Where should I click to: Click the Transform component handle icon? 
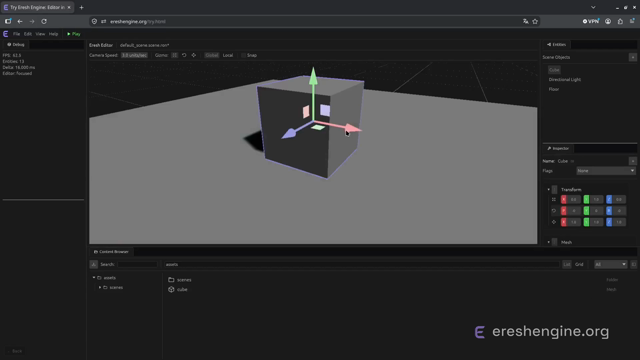(554, 189)
